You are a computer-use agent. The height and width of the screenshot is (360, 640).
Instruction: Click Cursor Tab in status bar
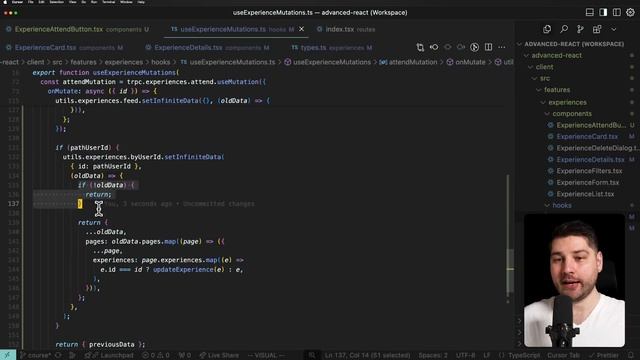click(x=563, y=355)
